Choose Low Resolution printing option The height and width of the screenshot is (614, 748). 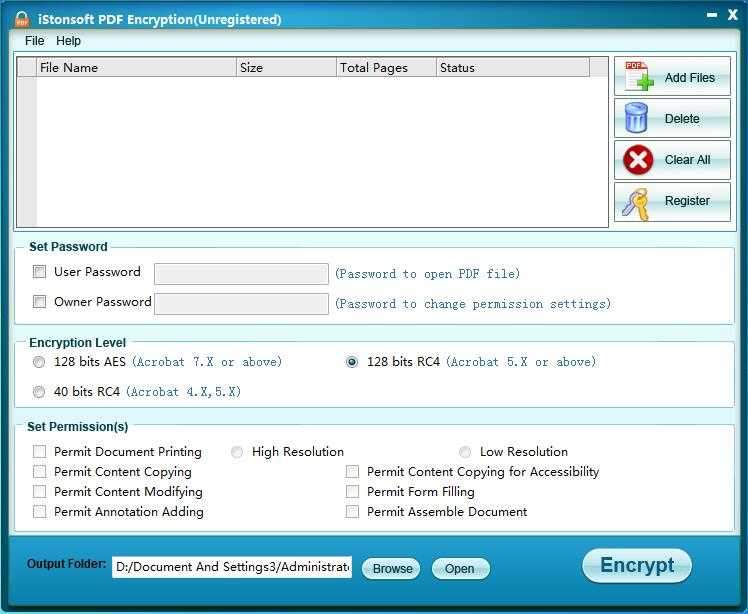pyautogui.click(x=465, y=452)
